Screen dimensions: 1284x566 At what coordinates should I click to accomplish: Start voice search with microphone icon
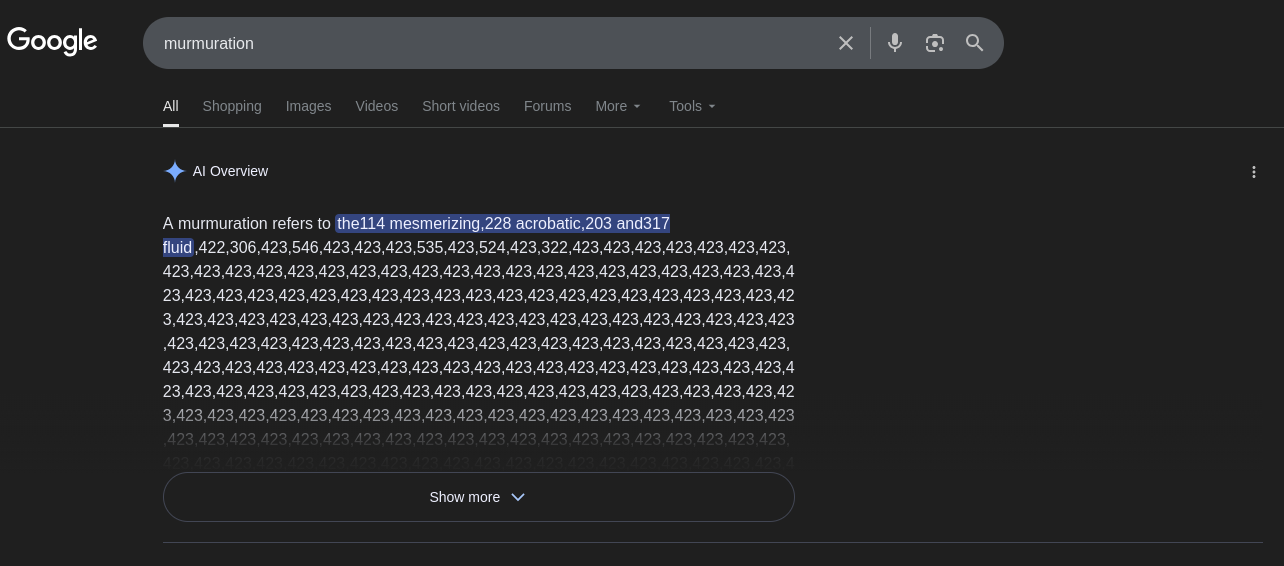[x=895, y=43]
